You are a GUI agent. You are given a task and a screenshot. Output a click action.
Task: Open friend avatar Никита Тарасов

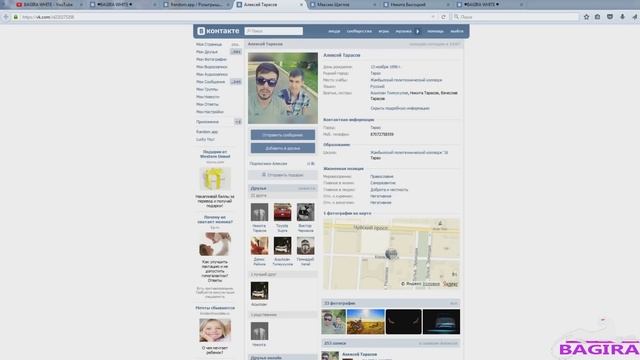259,212
